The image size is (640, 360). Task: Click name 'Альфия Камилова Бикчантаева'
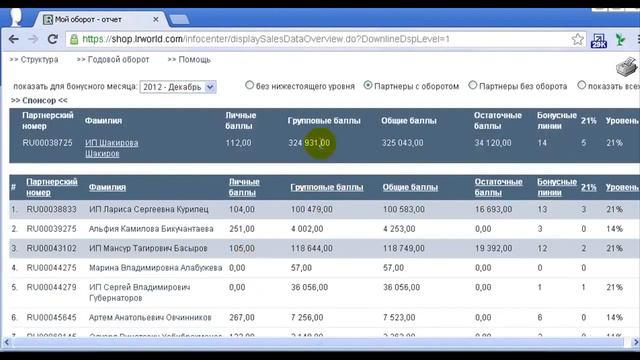point(151,229)
